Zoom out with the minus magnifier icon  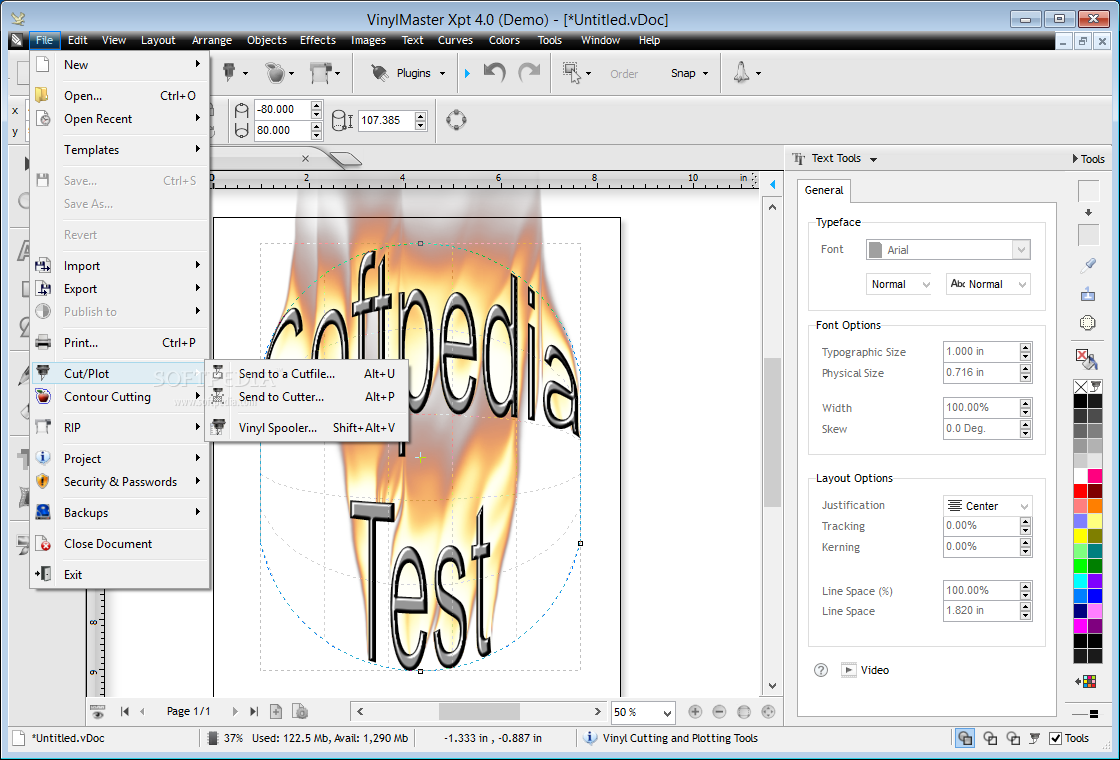pyautogui.click(x=719, y=711)
